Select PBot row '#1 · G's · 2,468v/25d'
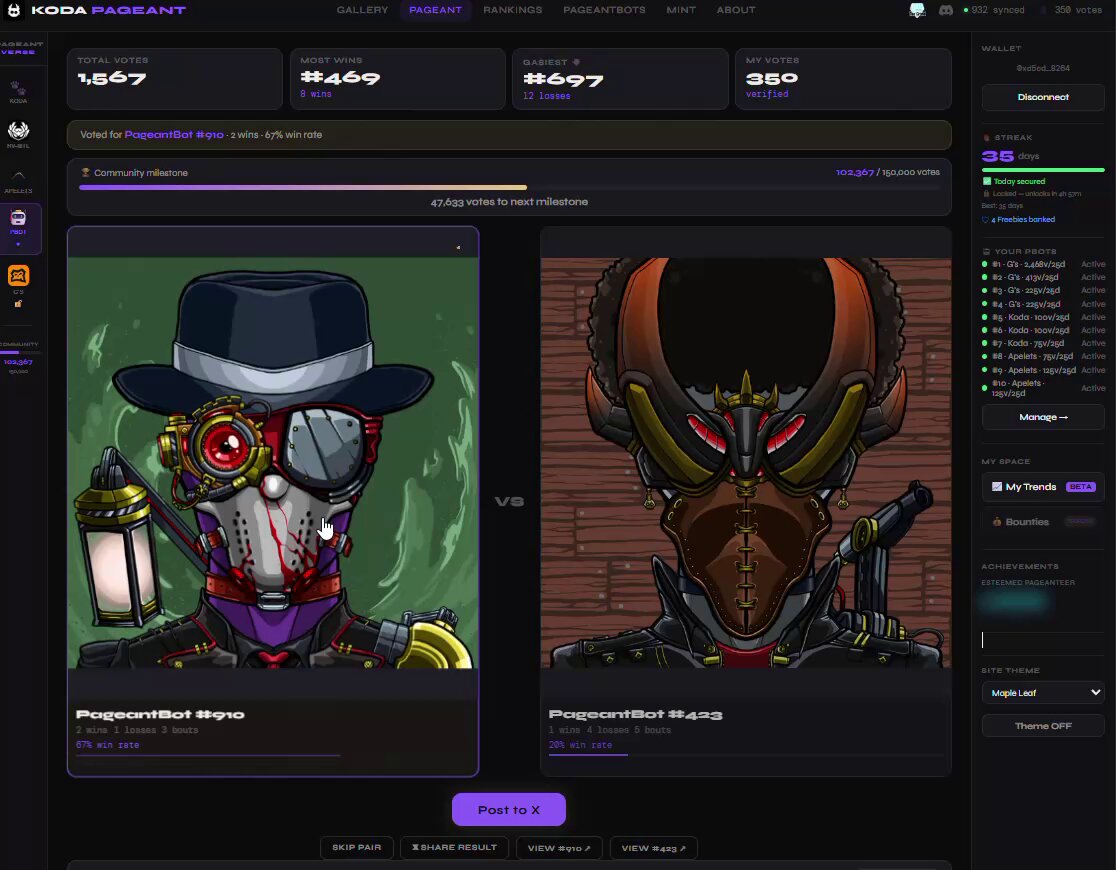1116x870 pixels. [x=1043, y=264]
